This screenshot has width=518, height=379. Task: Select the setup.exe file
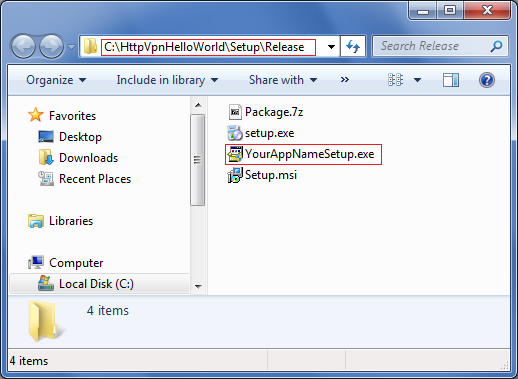click(x=270, y=133)
